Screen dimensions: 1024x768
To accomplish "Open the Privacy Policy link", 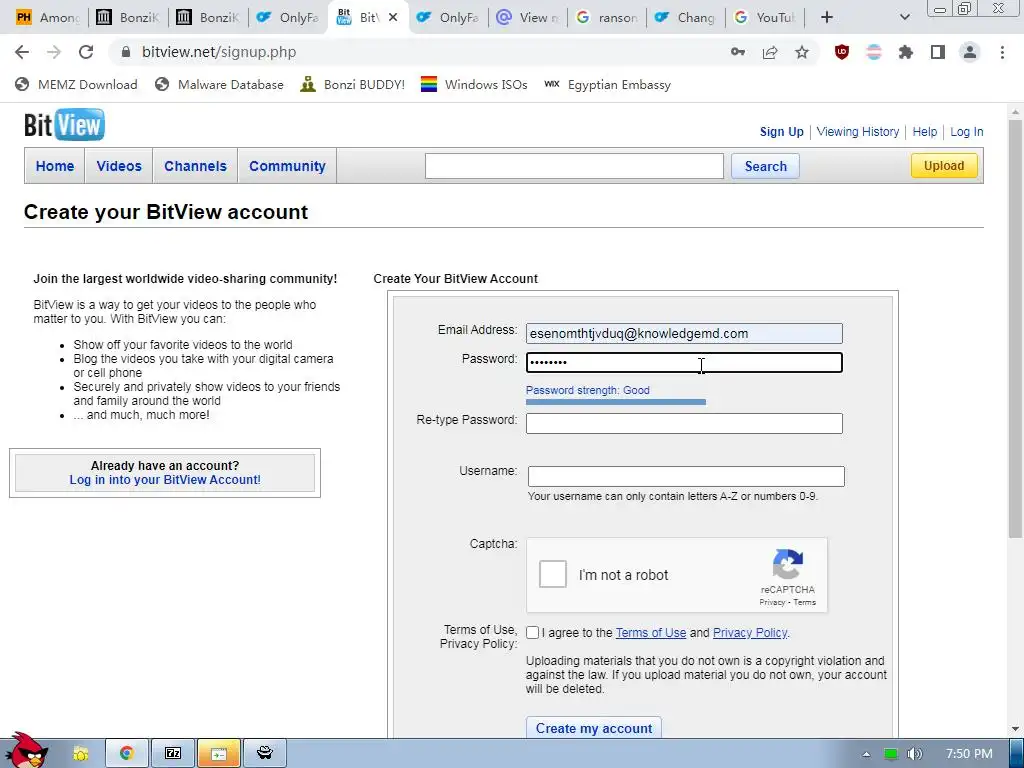I will coord(750,633).
